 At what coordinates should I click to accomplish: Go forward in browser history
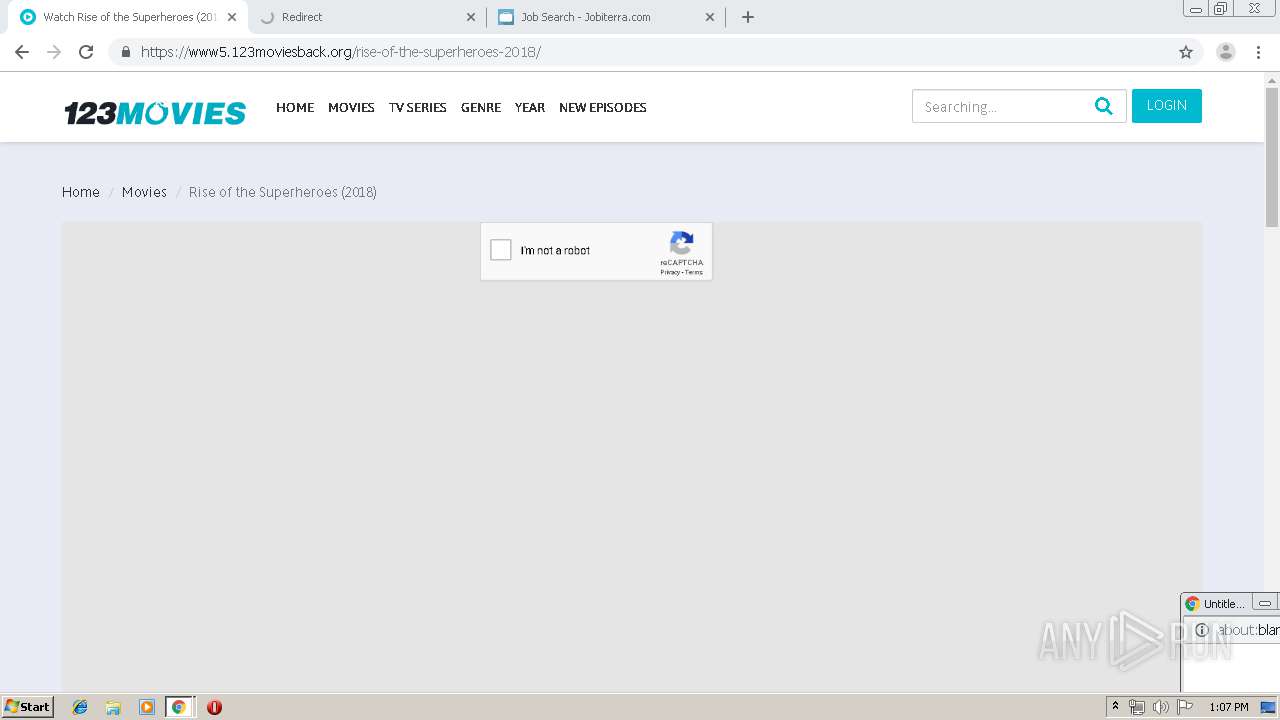click(54, 52)
